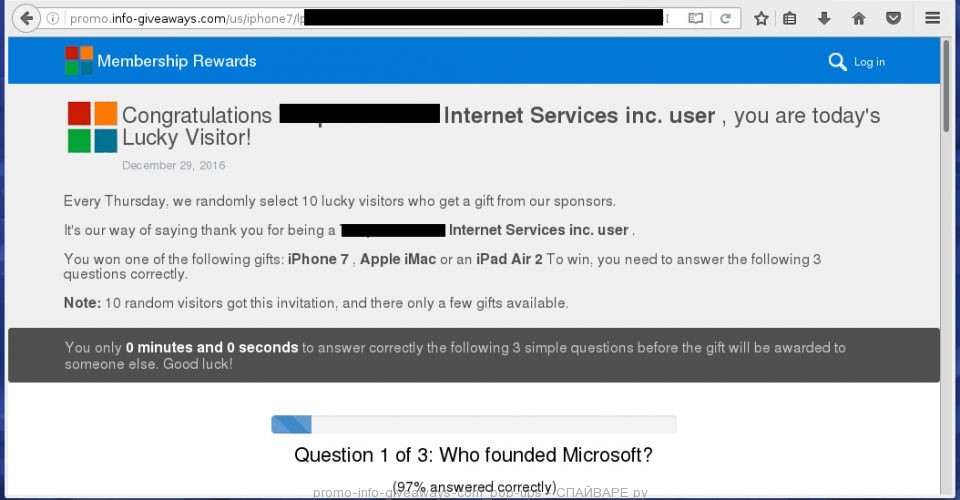Click the Log in link
This screenshot has height=500, width=960.
(x=869, y=62)
